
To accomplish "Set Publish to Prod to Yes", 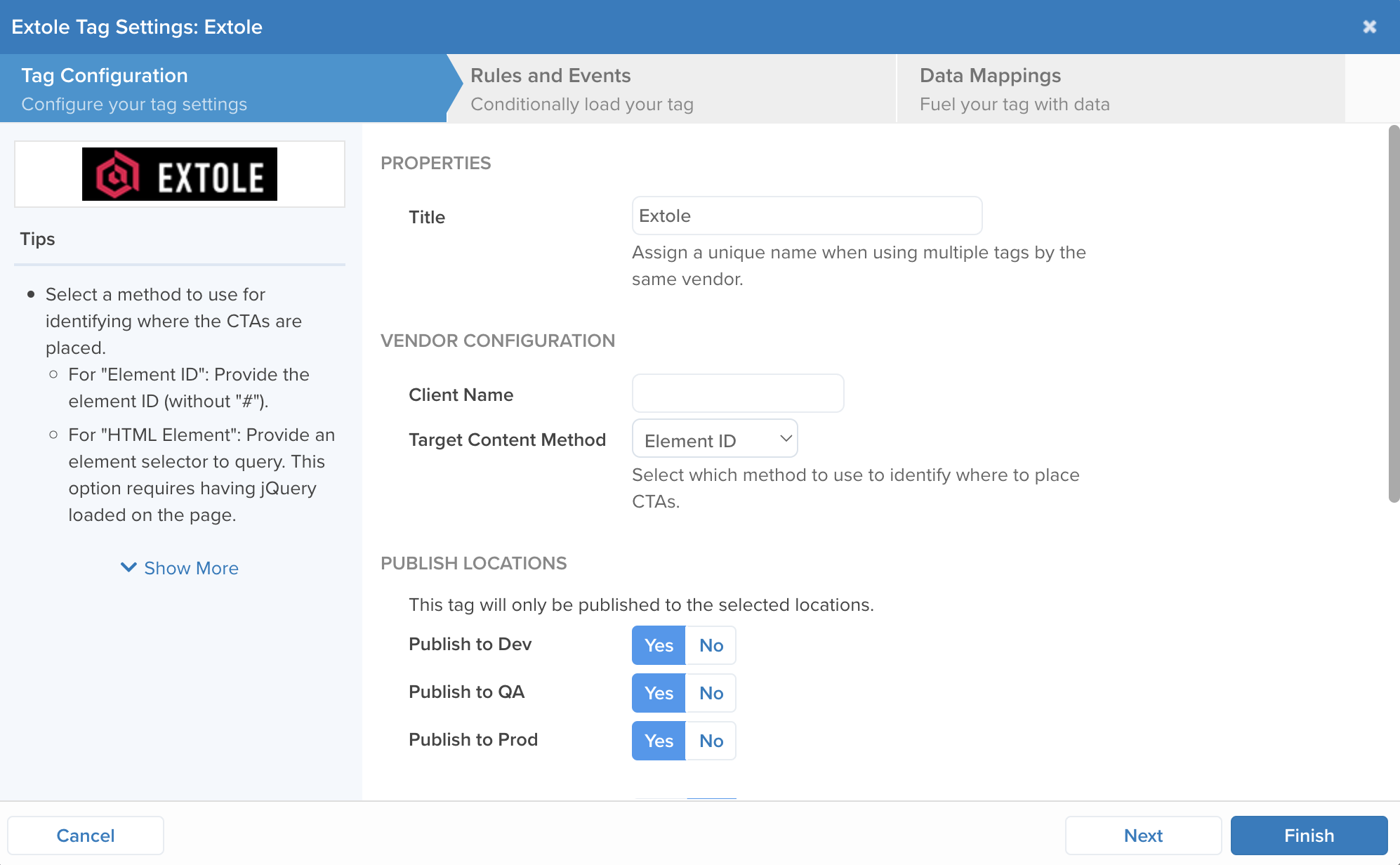I will [x=659, y=741].
